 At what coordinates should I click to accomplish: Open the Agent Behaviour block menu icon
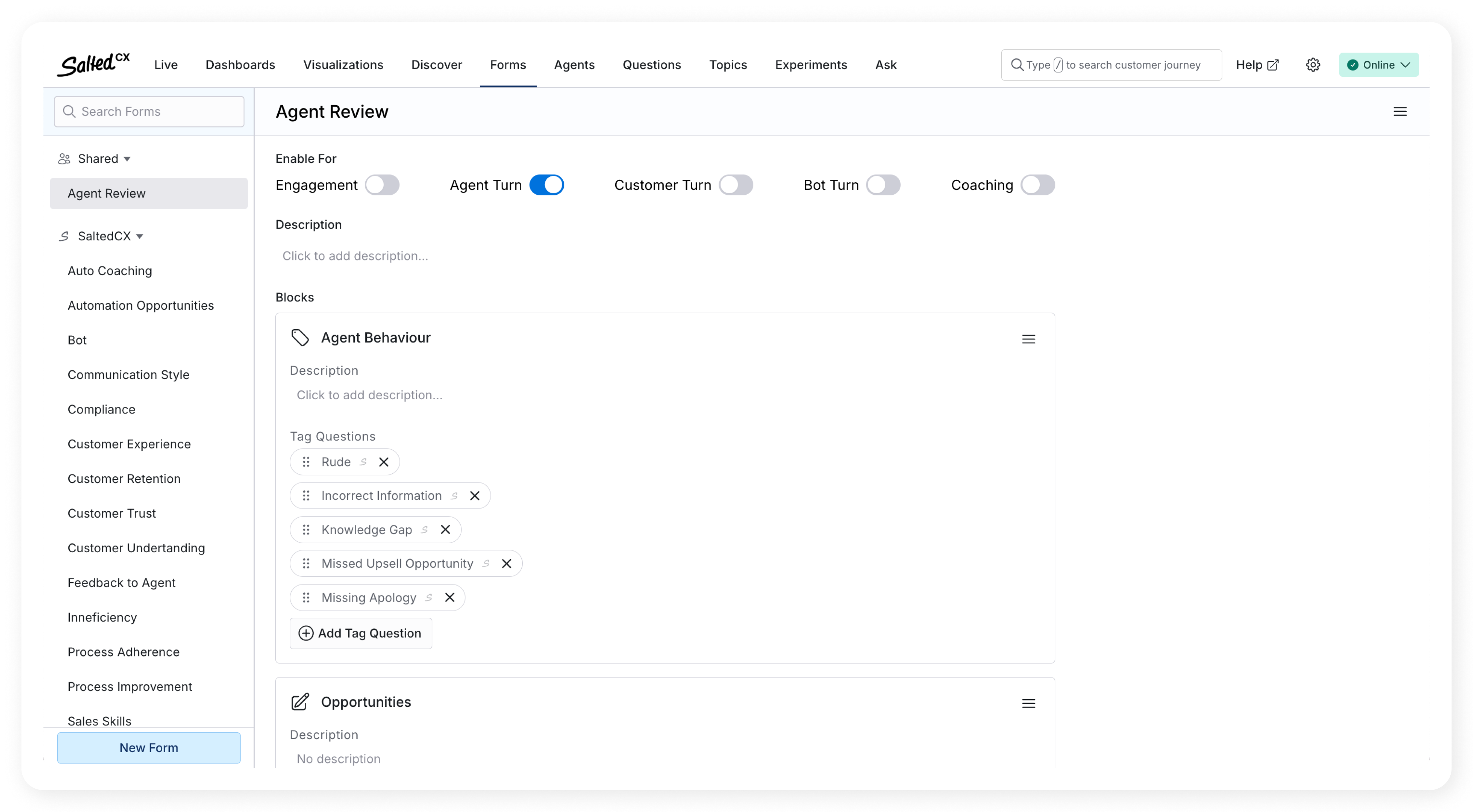pyautogui.click(x=1028, y=339)
